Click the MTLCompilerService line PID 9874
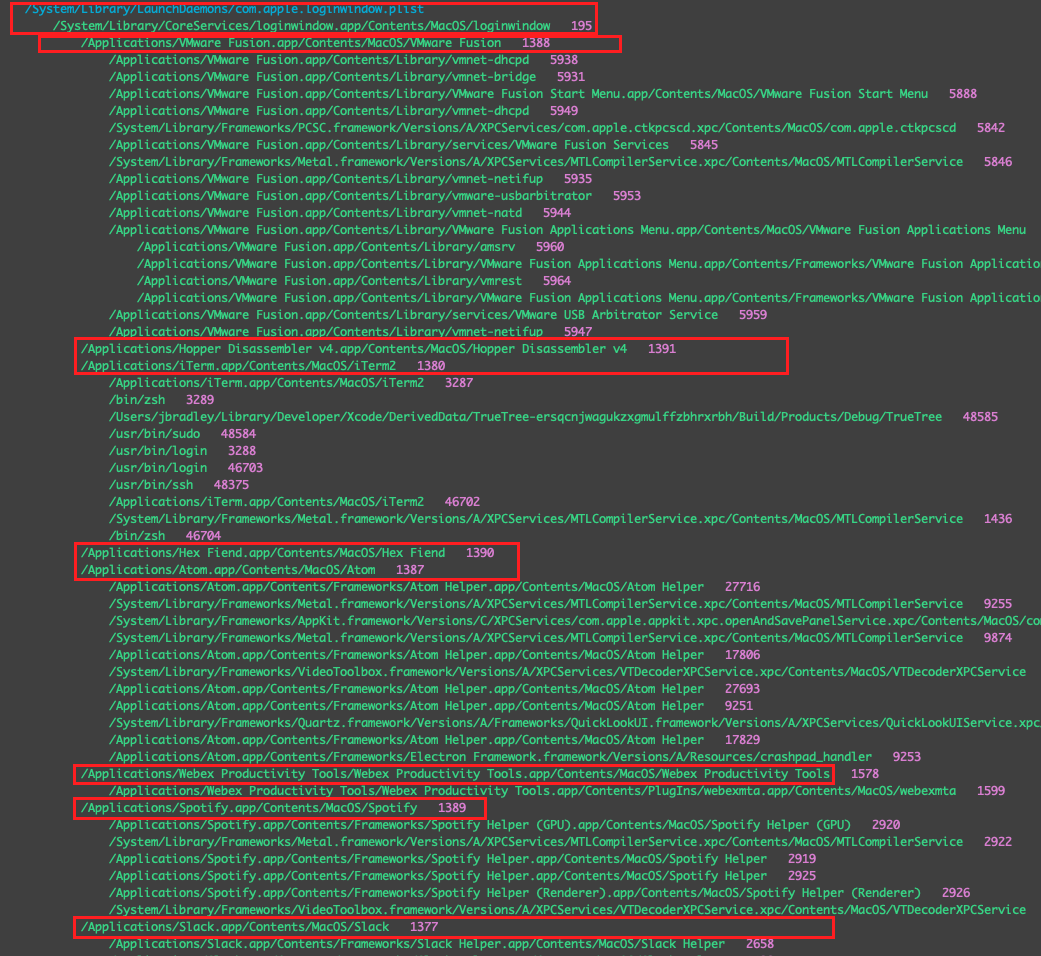 click(560, 638)
